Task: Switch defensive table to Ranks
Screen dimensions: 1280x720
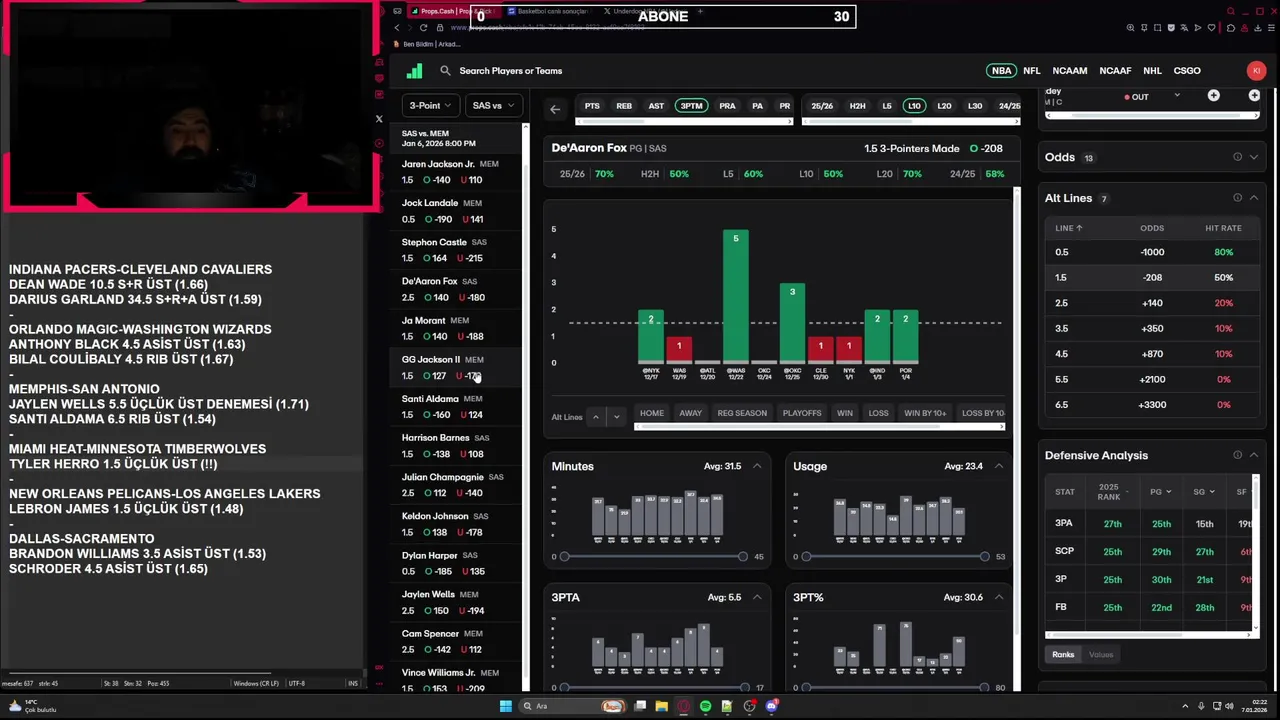Action: click(x=1063, y=655)
